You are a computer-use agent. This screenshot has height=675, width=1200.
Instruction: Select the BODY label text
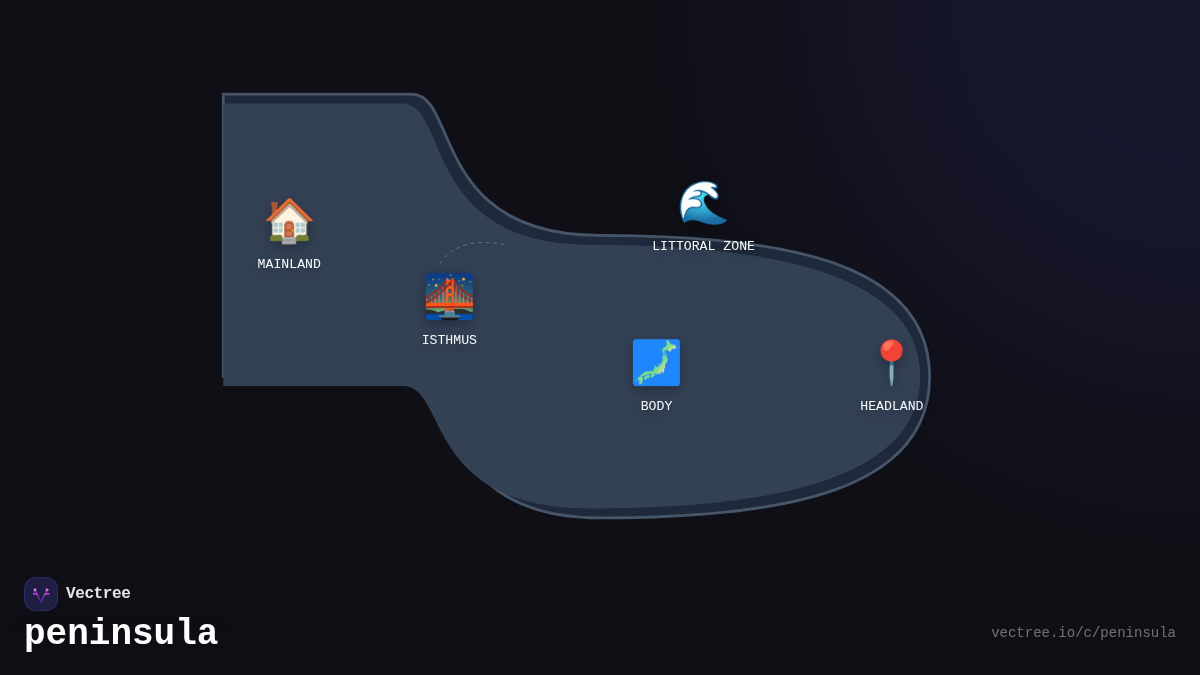click(656, 406)
